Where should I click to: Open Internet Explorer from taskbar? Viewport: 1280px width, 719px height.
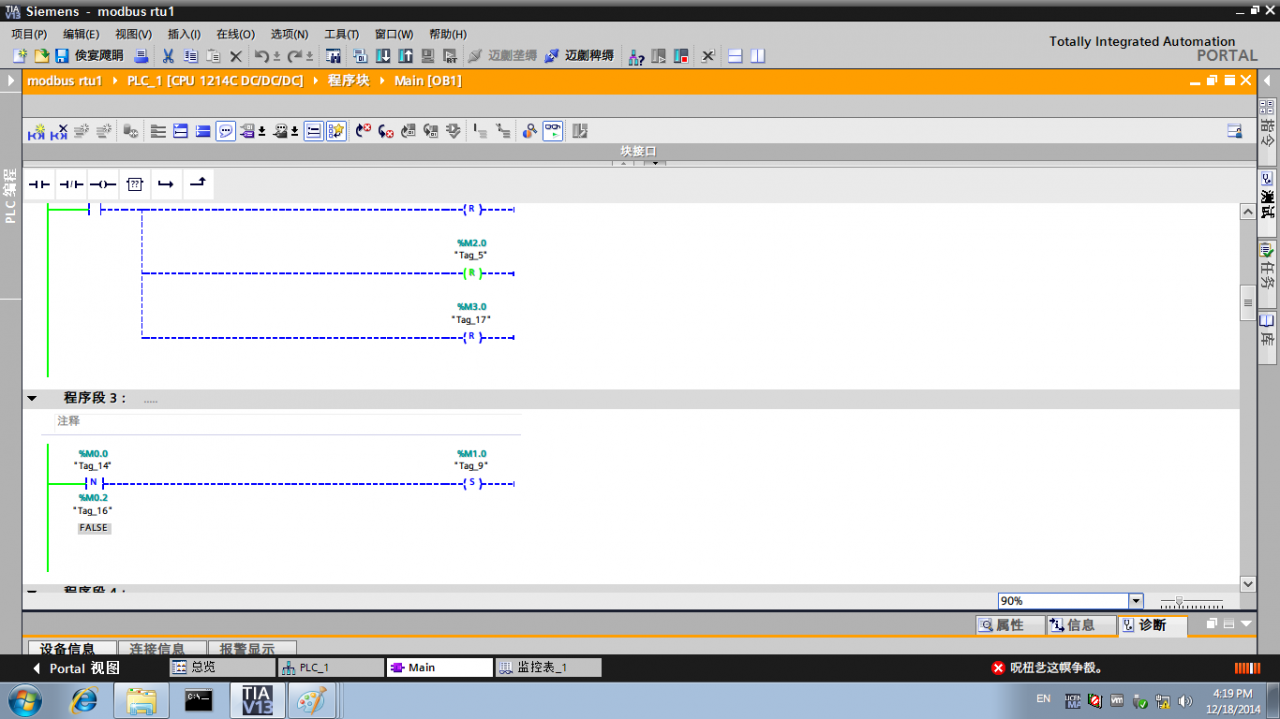[84, 701]
